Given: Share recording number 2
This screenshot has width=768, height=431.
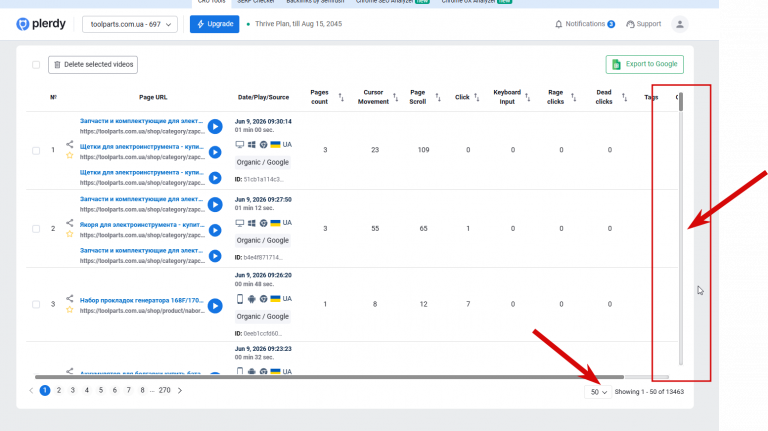Looking at the screenshot, I should pyautogui.click(x=70, y=223).
